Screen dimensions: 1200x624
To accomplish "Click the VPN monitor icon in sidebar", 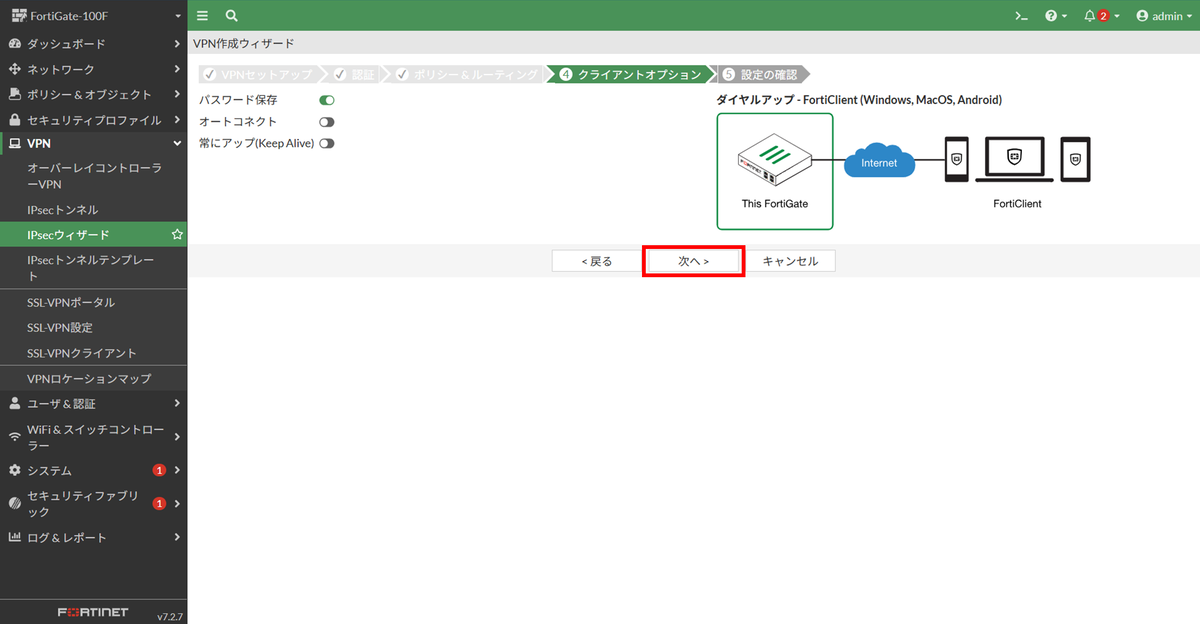I will [x=15, y=144].
